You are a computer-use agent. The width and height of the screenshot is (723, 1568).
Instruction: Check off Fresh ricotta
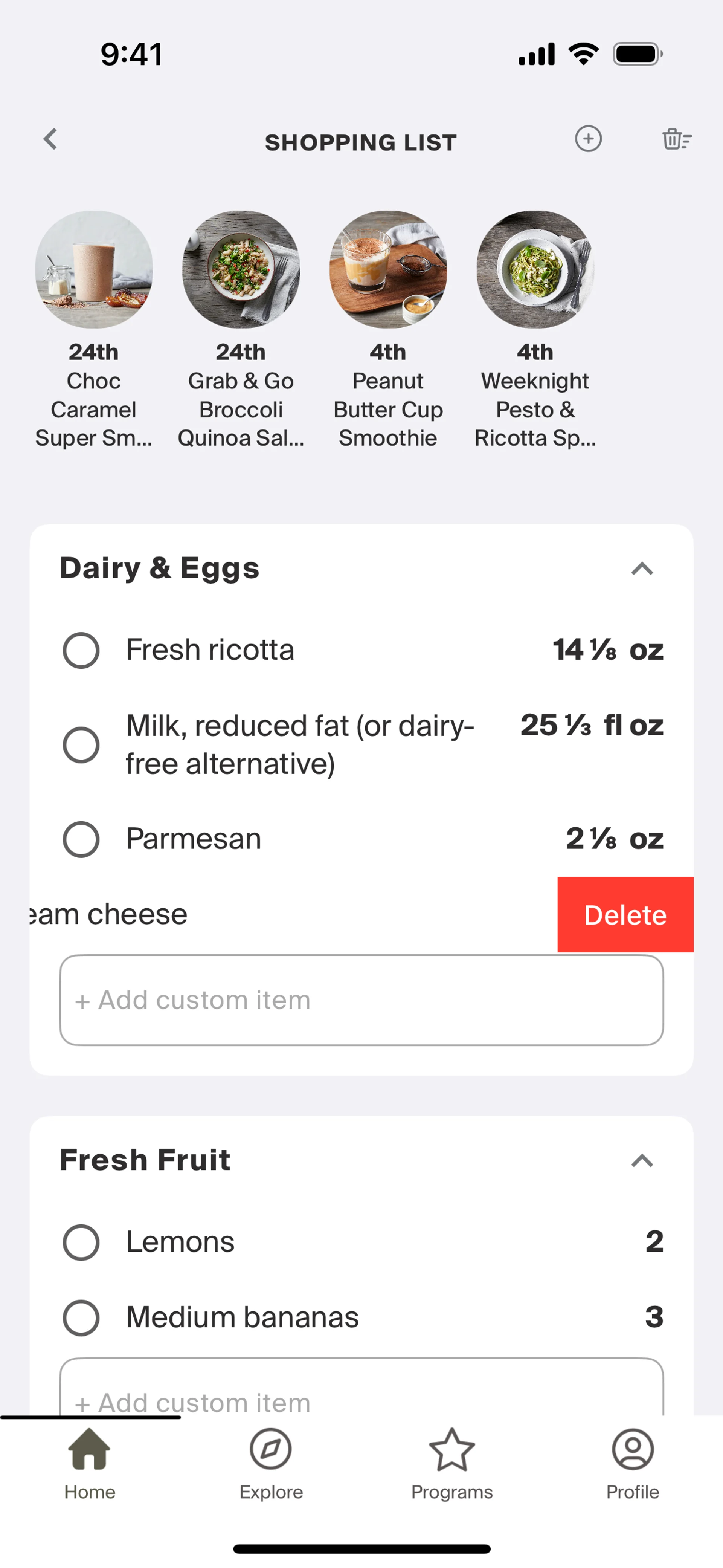click(x=81, y=650)
